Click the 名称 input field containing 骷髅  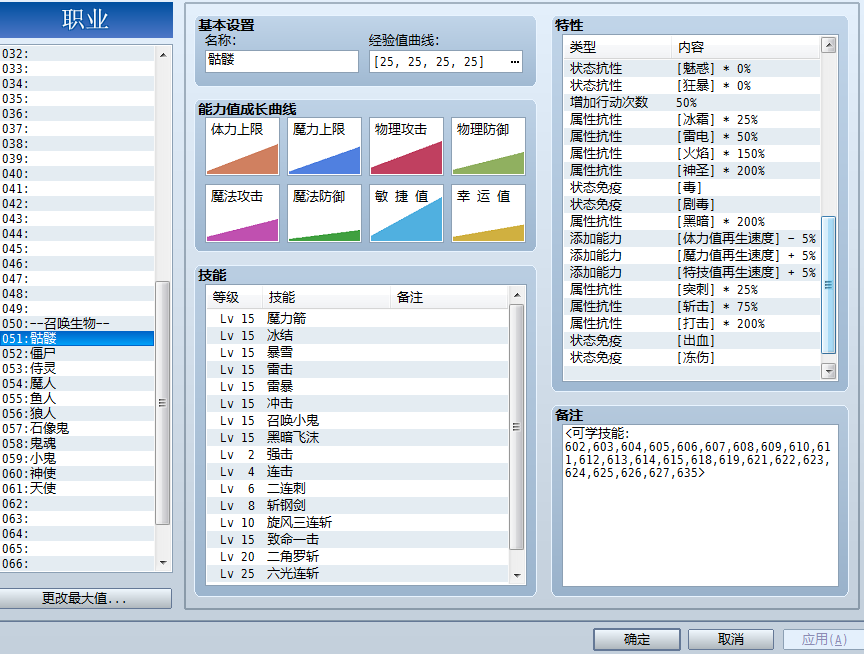pyautogui.click(x=282, y=61)
